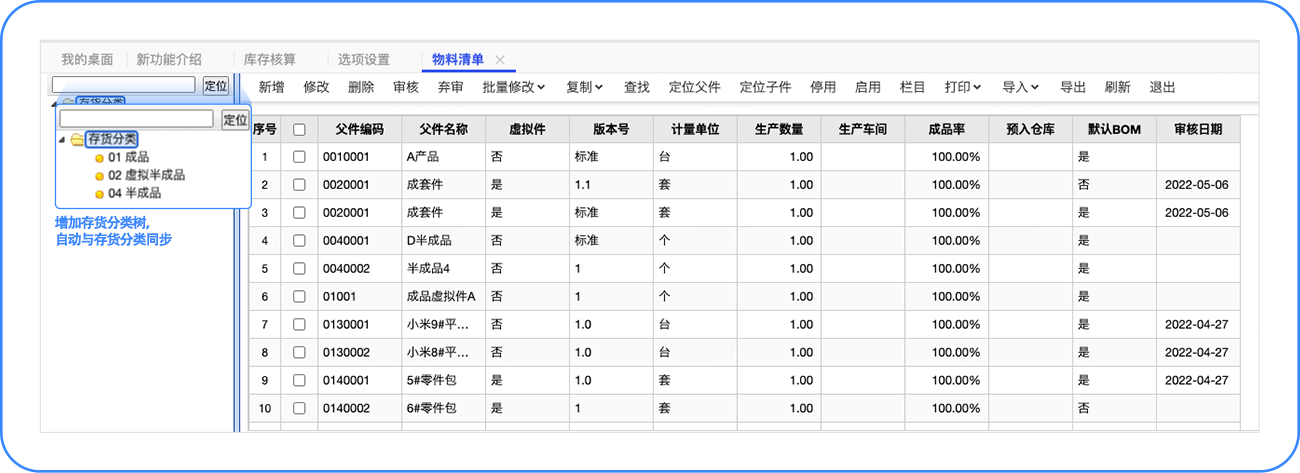Click cell 01001 in 父件编码
The height and width of the screenshot is (473, 1300).
pyautogui.click(x=360, y=297)
